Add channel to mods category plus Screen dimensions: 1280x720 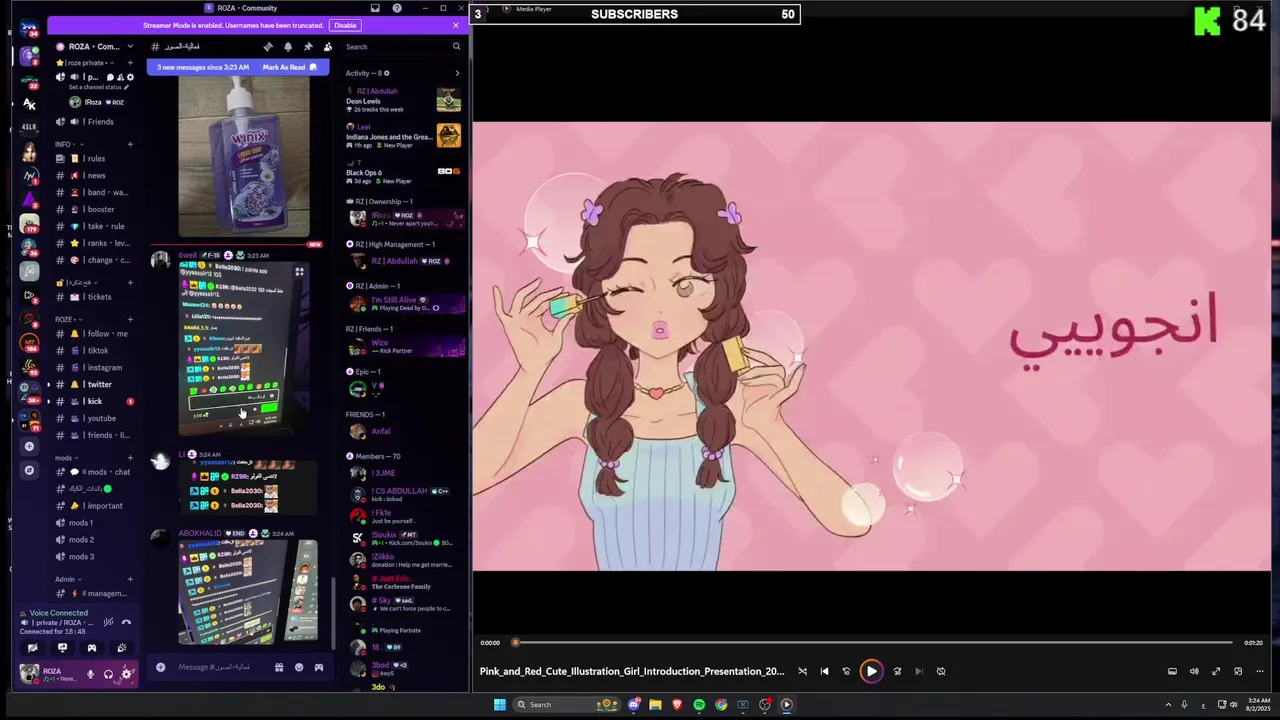(130, 458)
